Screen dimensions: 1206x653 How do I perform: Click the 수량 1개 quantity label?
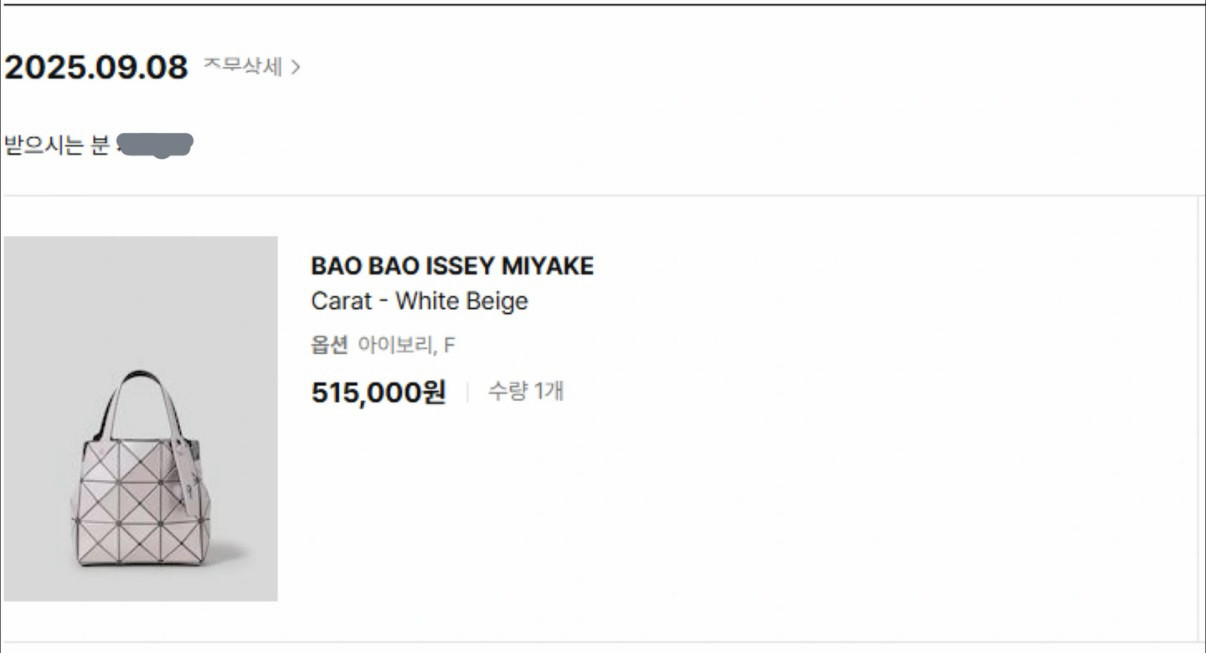pyautogui.click(x=525, y=391)
